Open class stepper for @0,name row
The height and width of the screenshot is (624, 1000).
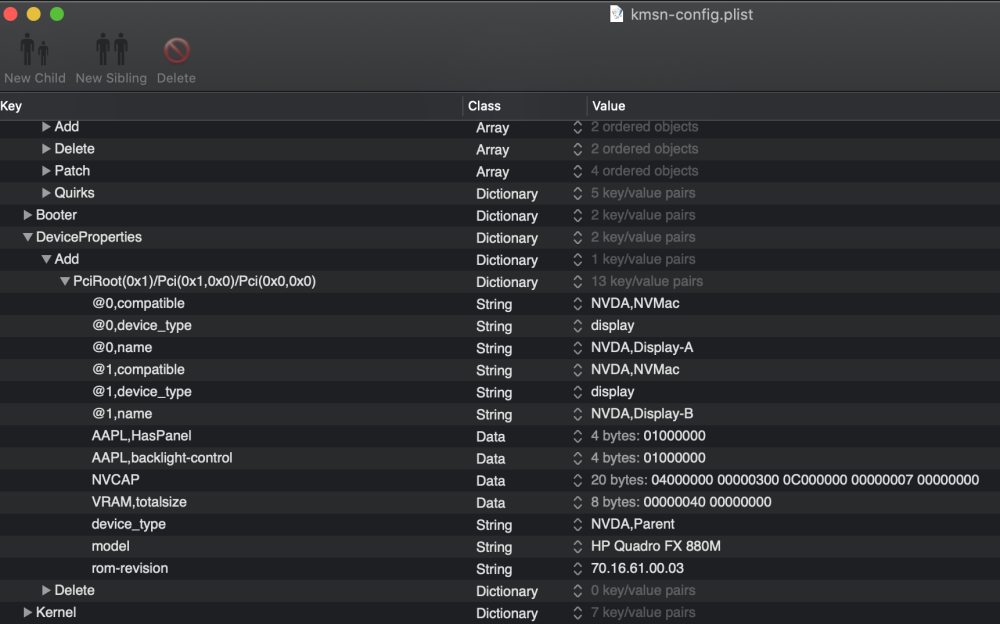[577, 348]
